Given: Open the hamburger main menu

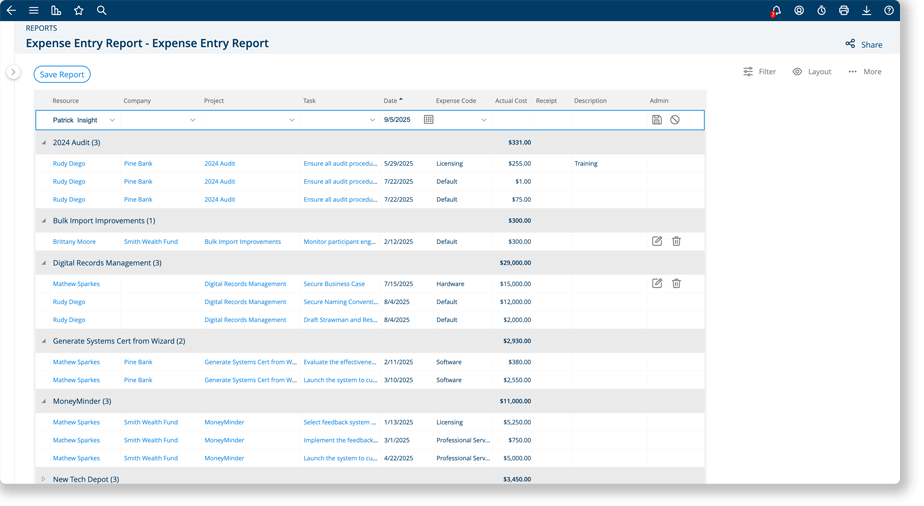Looking at the screenshot, I should [34, 10].
